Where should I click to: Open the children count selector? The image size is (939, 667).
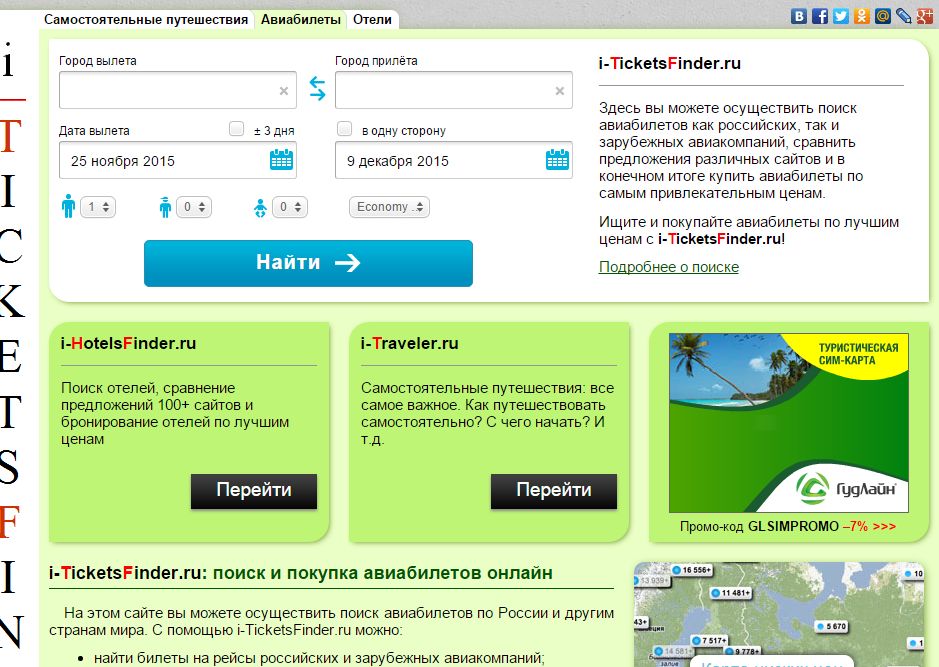pos(194,207)
